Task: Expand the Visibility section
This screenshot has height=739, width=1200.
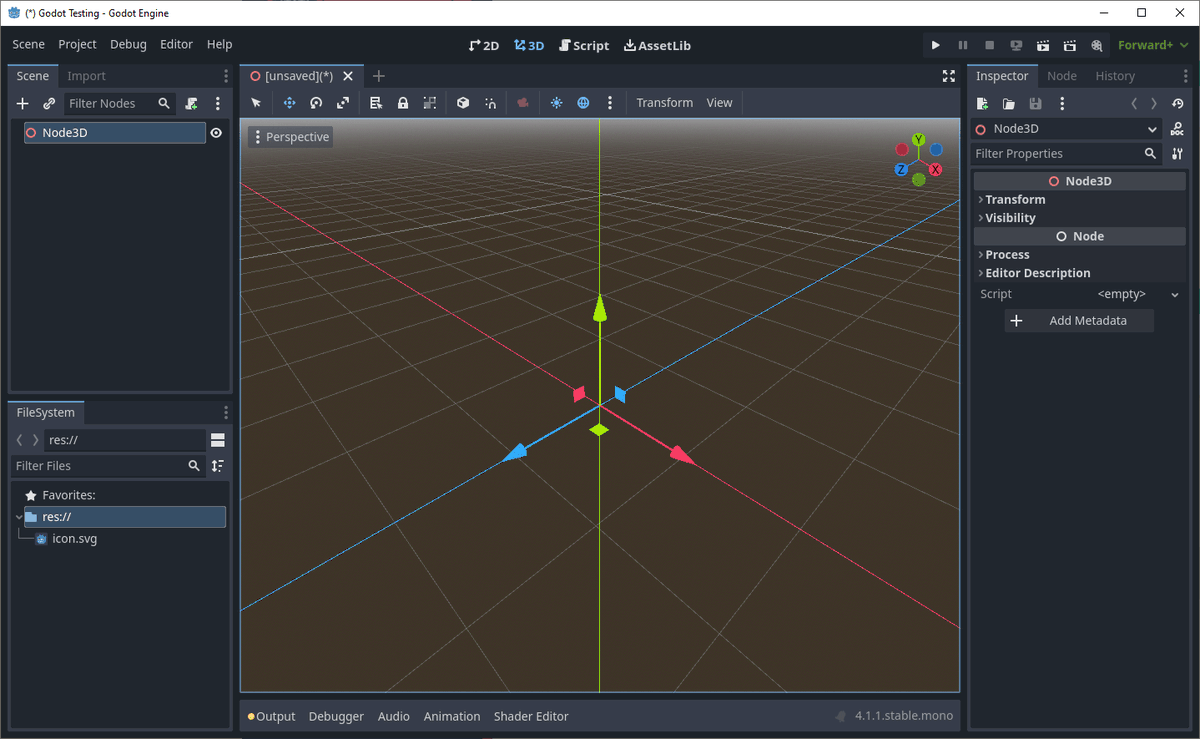Action: coord(1079,218)
